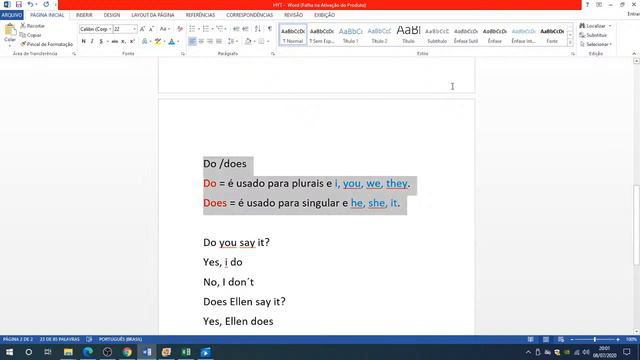Image resolution: width=640 pixels, height=360 pixels.
Task: Open the font size dropdown
Action: (x=134, y=29)
